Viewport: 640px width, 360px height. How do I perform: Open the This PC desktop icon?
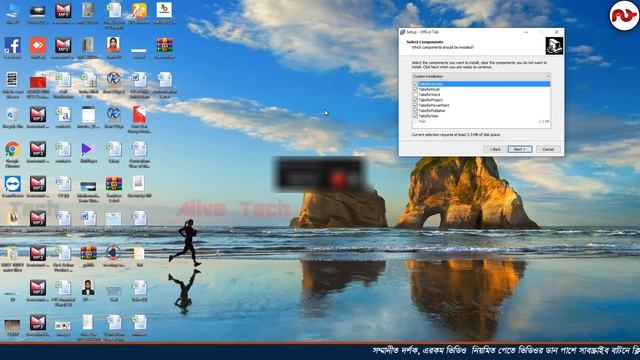[12, 12]
